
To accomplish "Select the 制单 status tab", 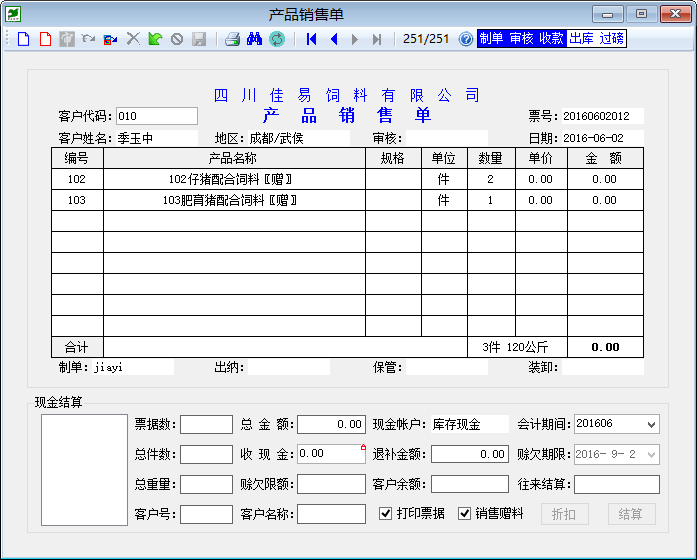I will coord(491,39).
